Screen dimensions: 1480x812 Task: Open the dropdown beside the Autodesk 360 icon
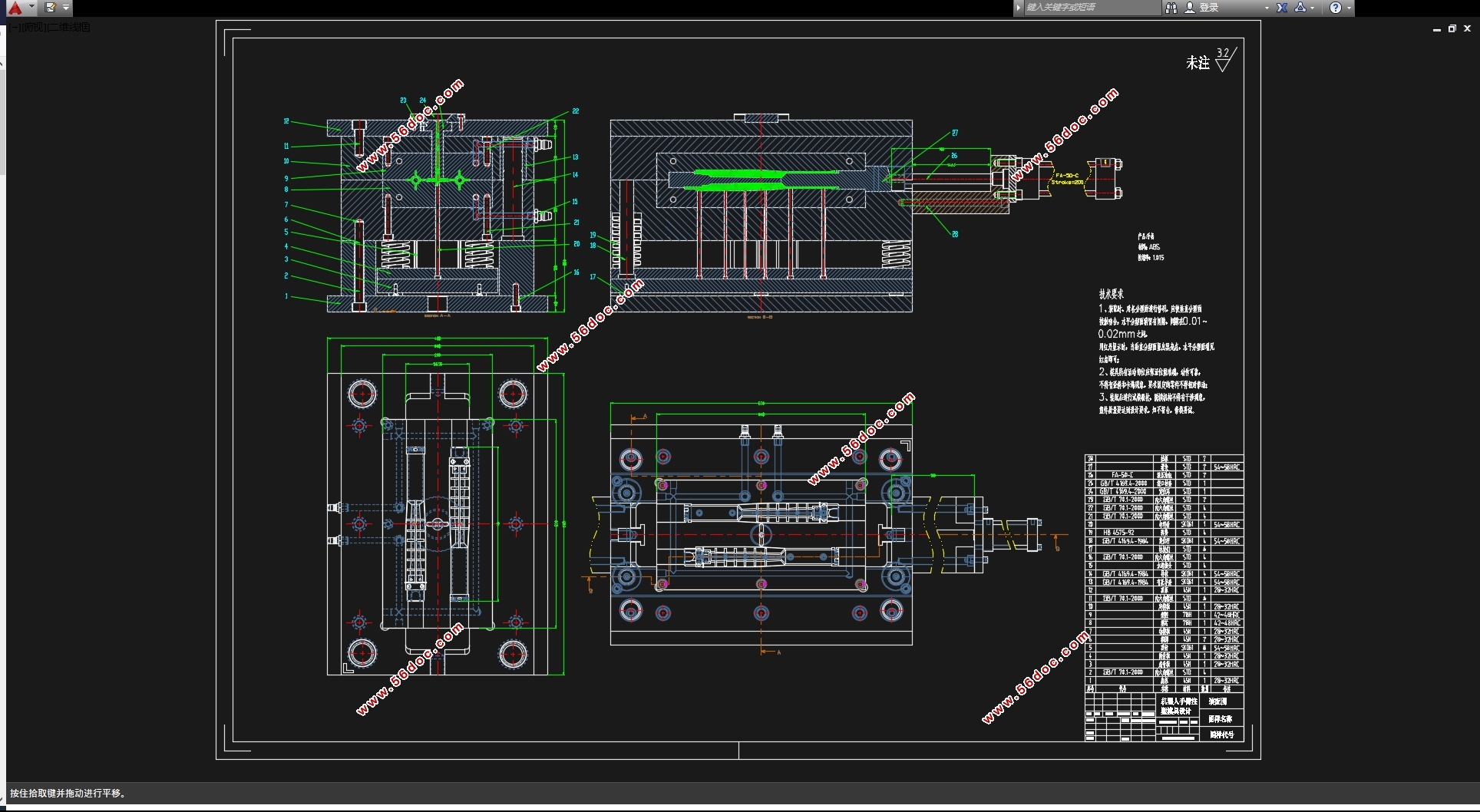[1313, 8]
